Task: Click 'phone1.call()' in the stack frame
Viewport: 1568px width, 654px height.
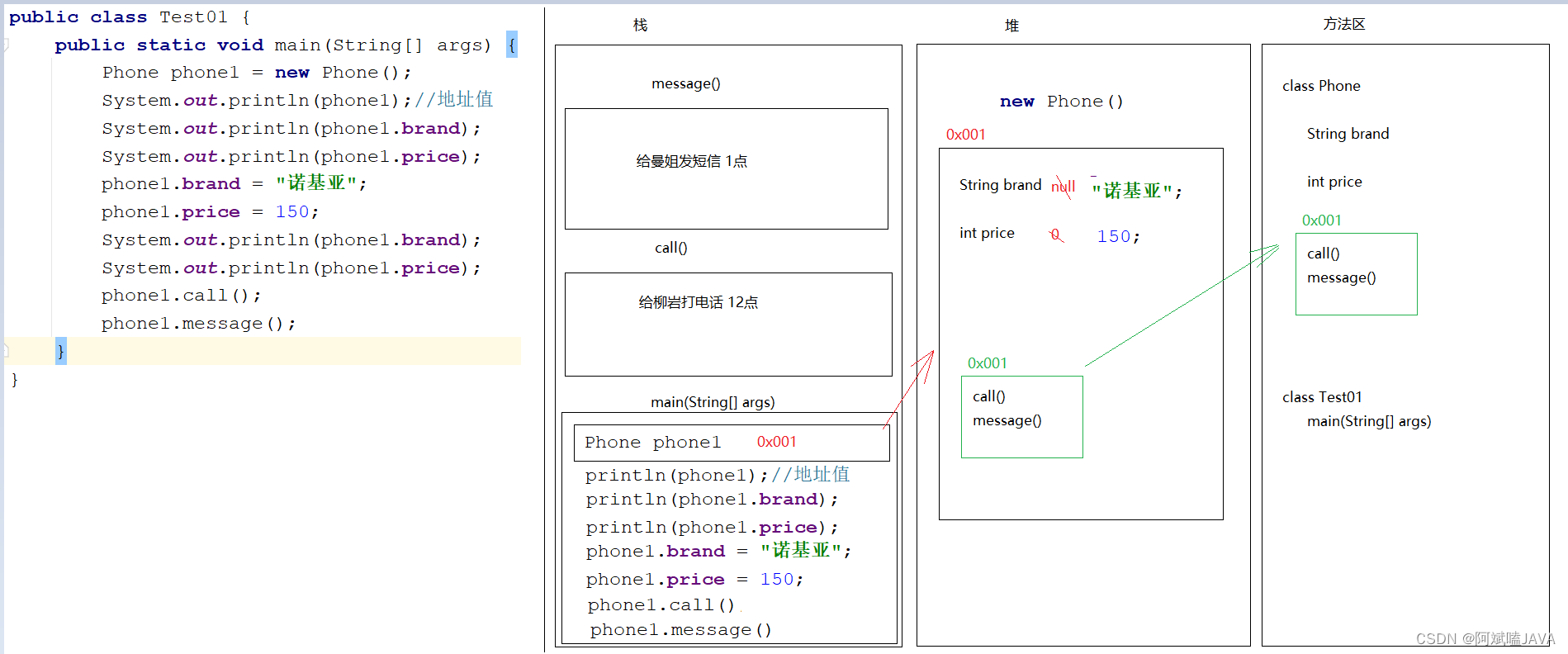Action: coord(661,605)
